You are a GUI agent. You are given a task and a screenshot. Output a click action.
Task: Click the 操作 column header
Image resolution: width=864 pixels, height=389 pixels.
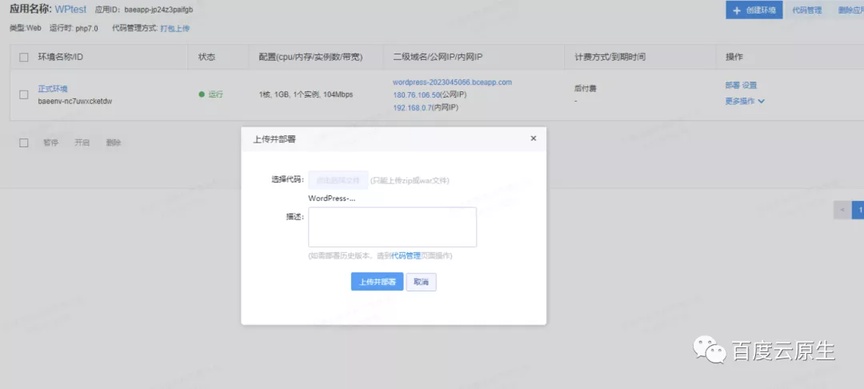[x=734, y=57]
